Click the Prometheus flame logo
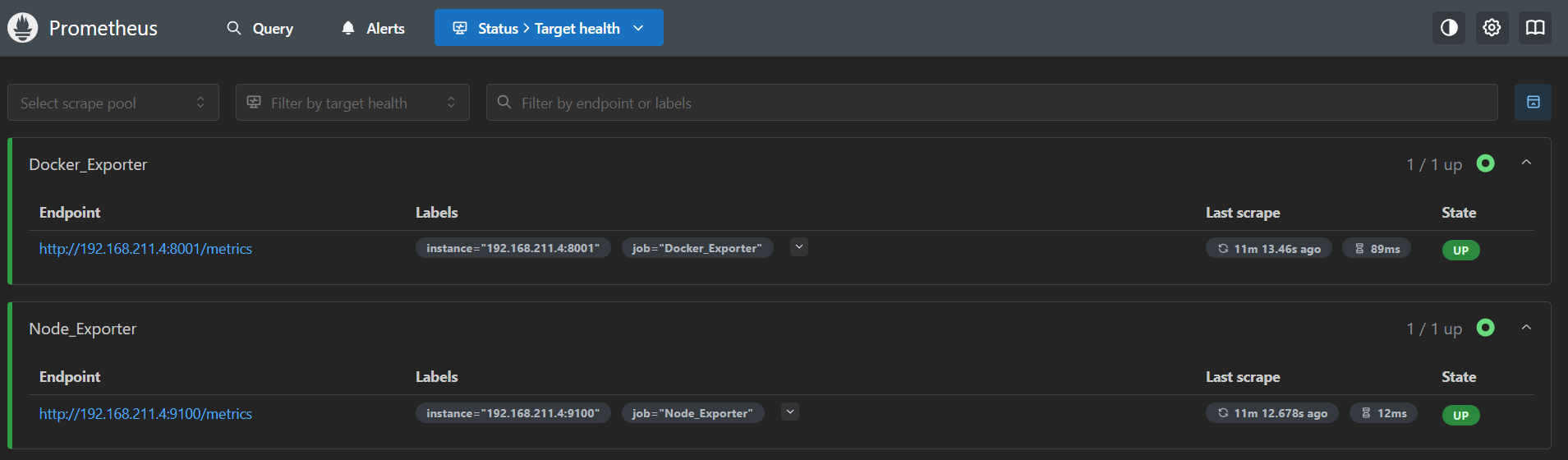Viewport: 1568px width, 460px height. click(23, 28)
